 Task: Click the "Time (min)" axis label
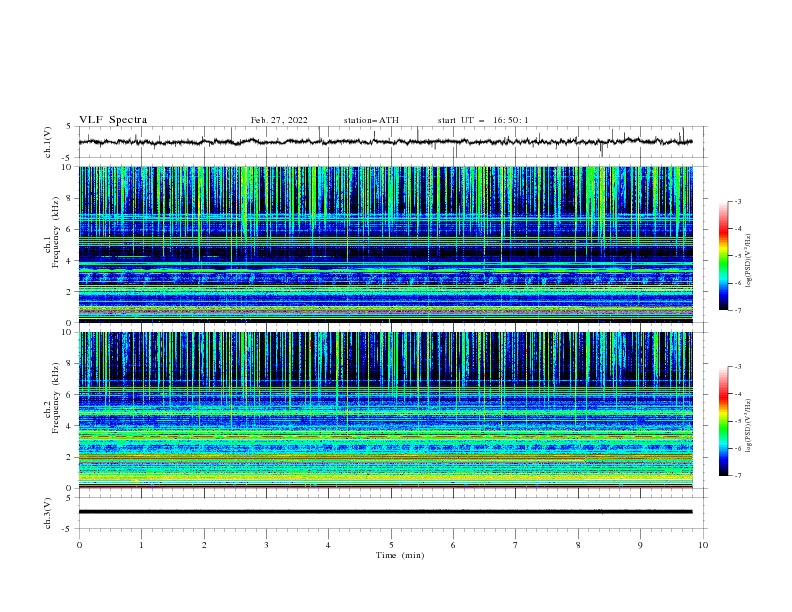(x=400, y=555)
